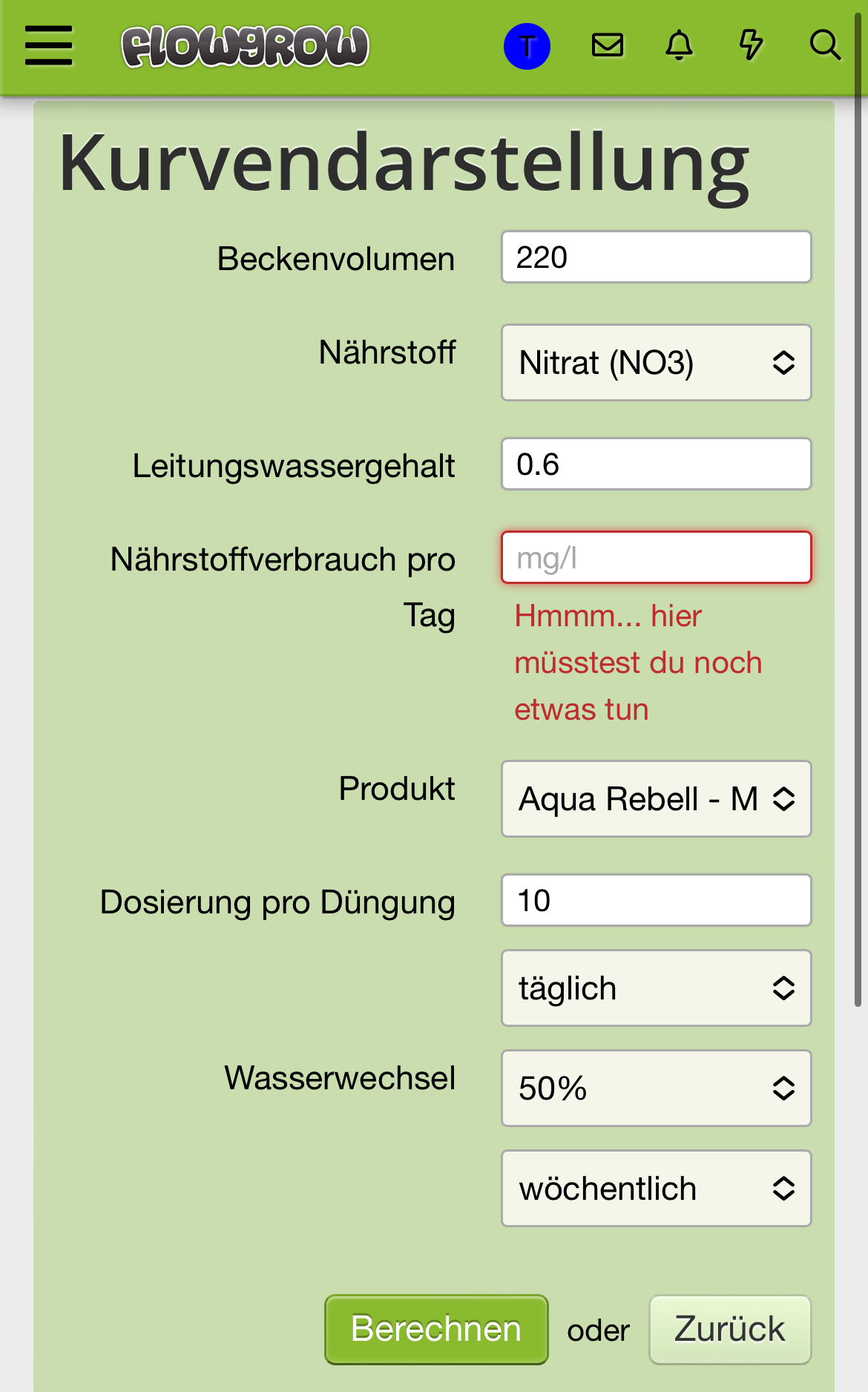Click the Zurück button
The width and height of the screenshot is (868, 1392).
click(x=730, y=1330)
